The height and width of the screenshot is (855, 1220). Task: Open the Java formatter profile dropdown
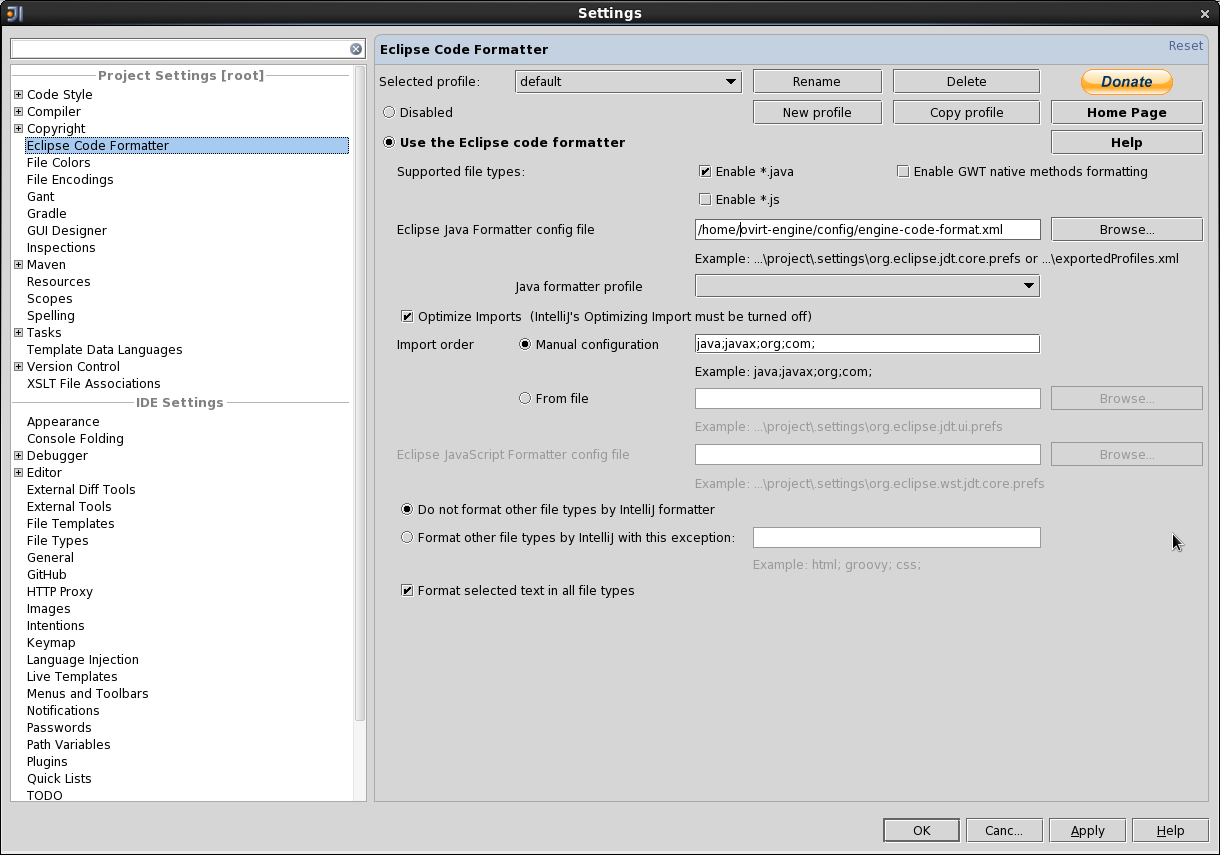coord(867,286)
